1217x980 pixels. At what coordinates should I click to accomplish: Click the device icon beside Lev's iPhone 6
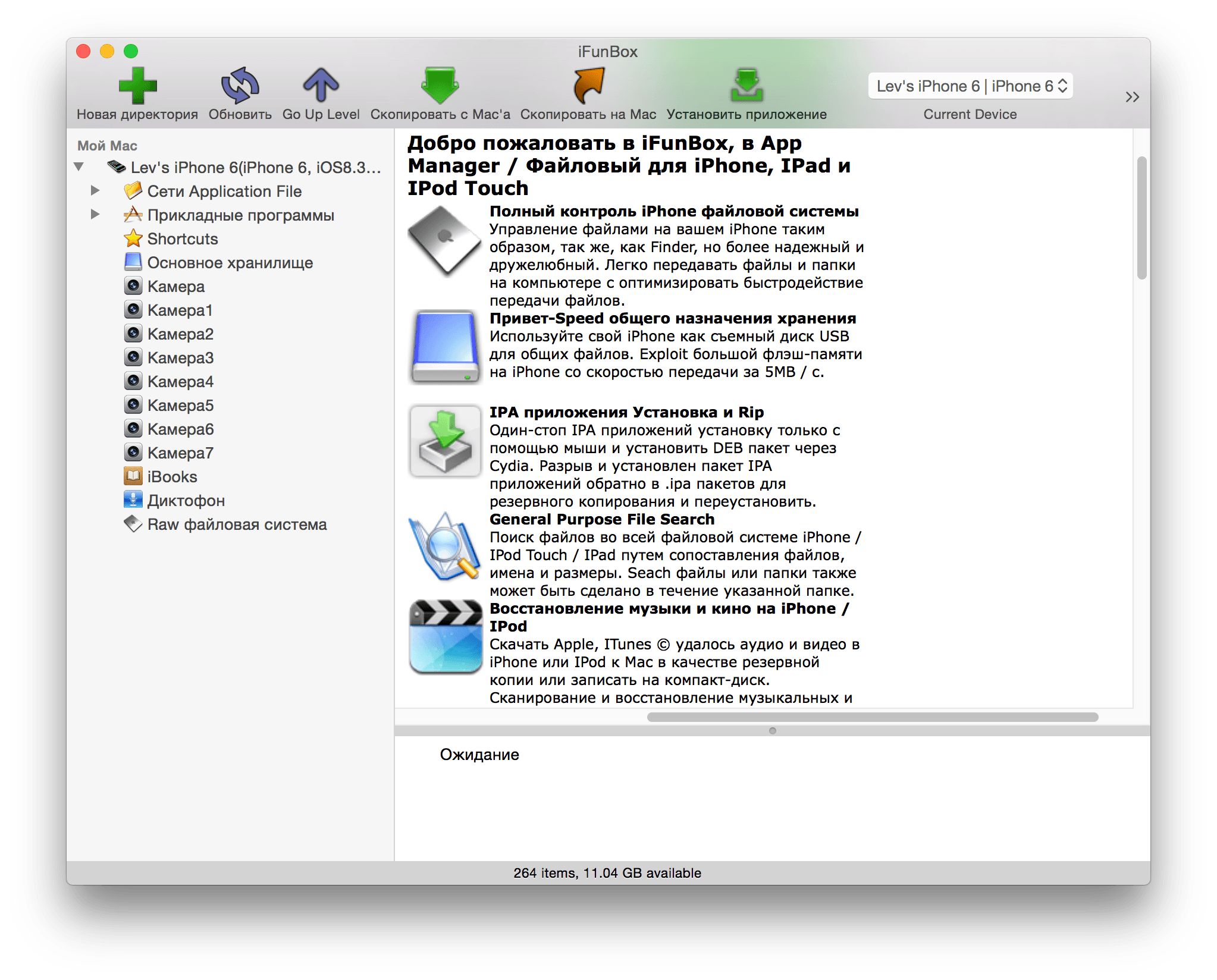117,167
